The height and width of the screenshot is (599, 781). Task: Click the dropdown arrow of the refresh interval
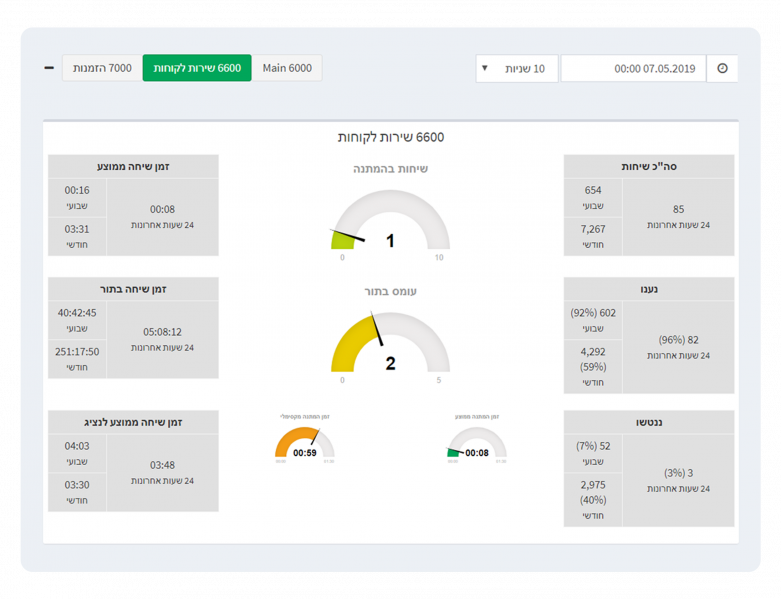pyautogui.click(x=485, y=69)
